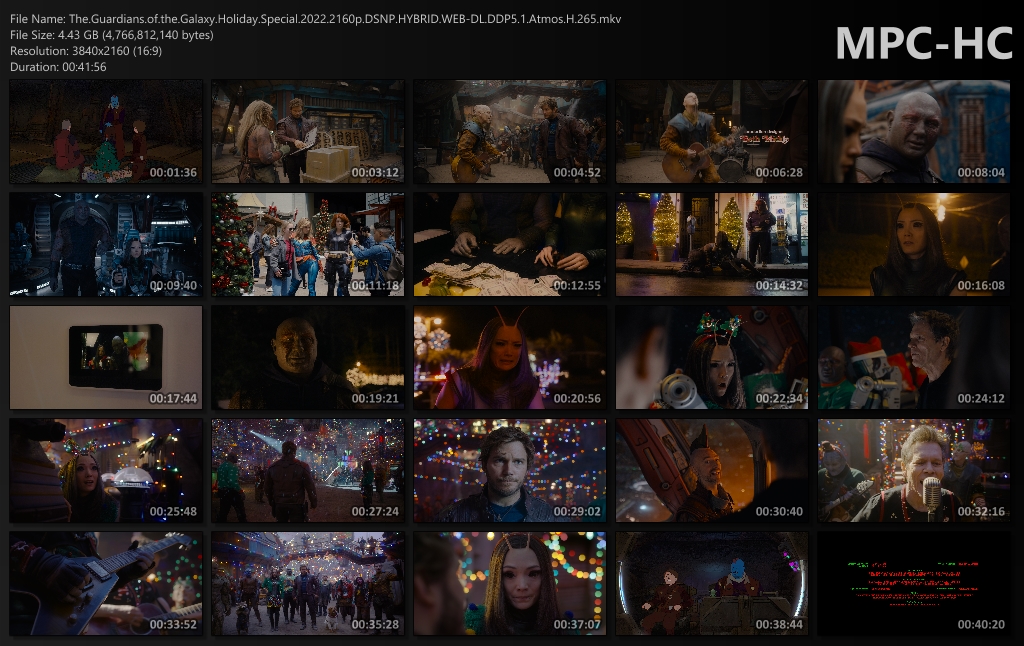
Task: Select the thumbnail stamped 00:09:40
Action: (106, 244)
